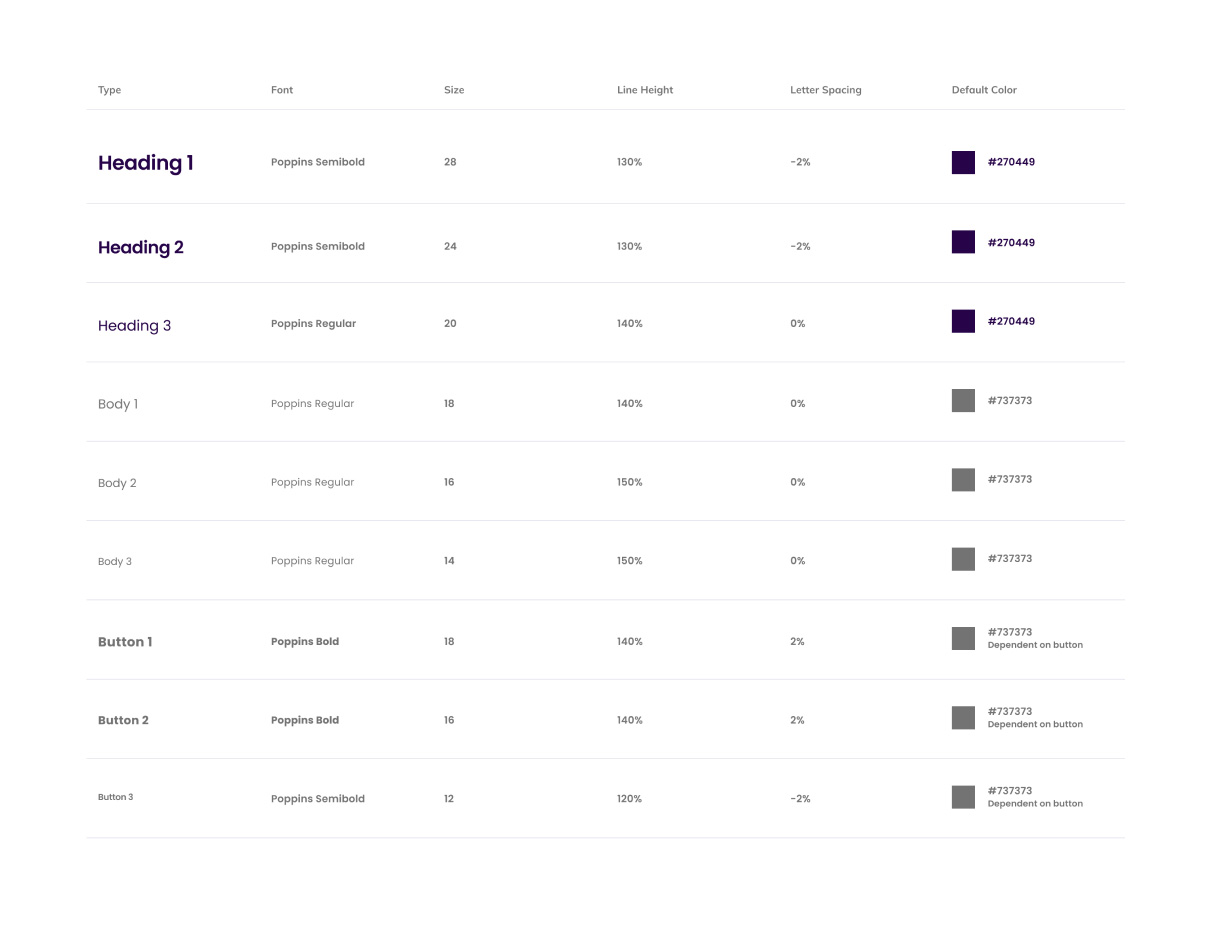Click the "Heading 2" type sample
Image resolution: width=1205 pixels, height=946 pixels.
141,247
